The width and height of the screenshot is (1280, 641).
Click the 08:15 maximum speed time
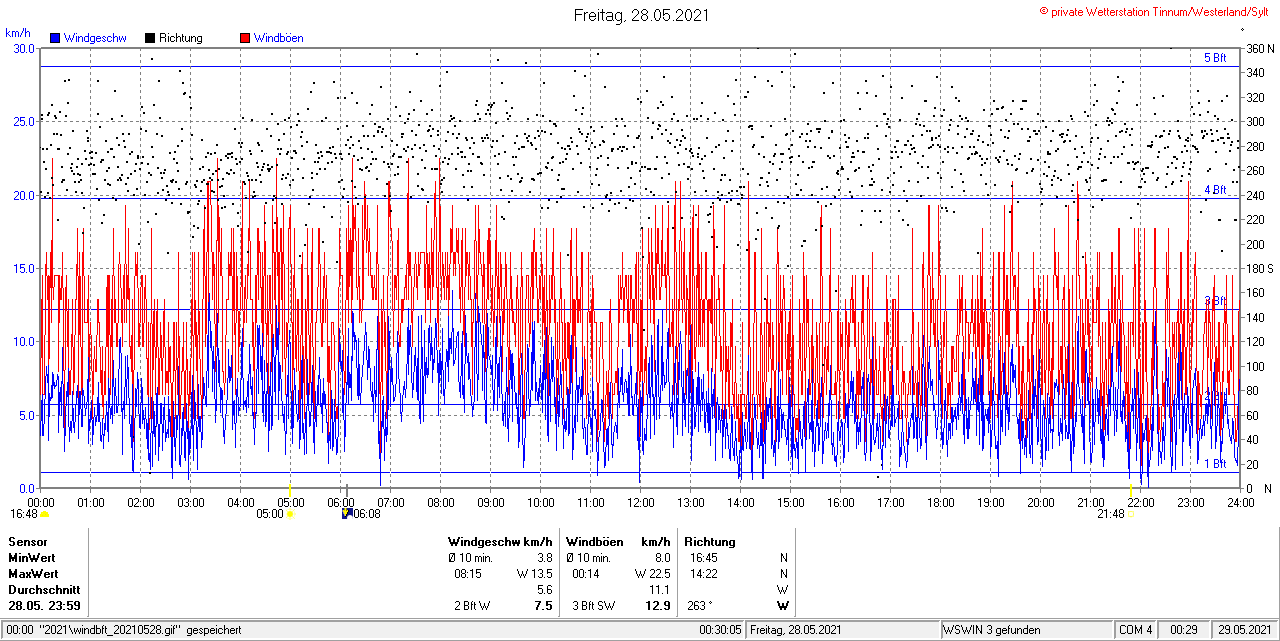[468, 574]
